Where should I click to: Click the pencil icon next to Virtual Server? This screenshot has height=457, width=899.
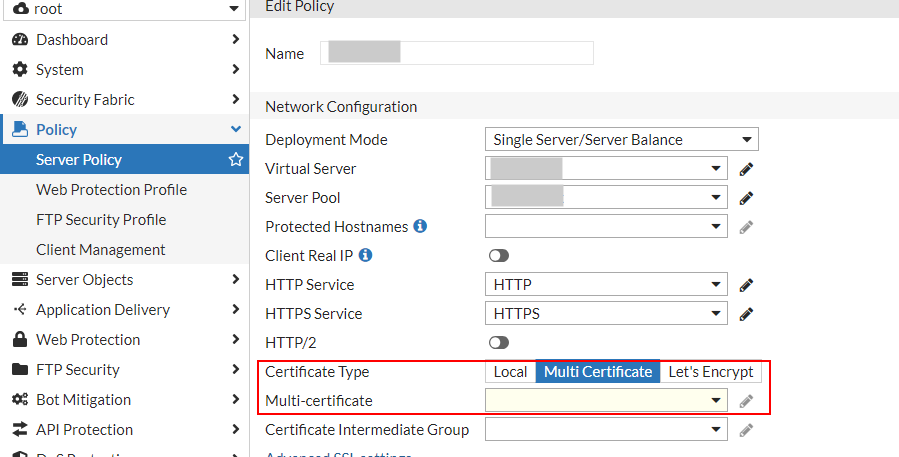745,169
